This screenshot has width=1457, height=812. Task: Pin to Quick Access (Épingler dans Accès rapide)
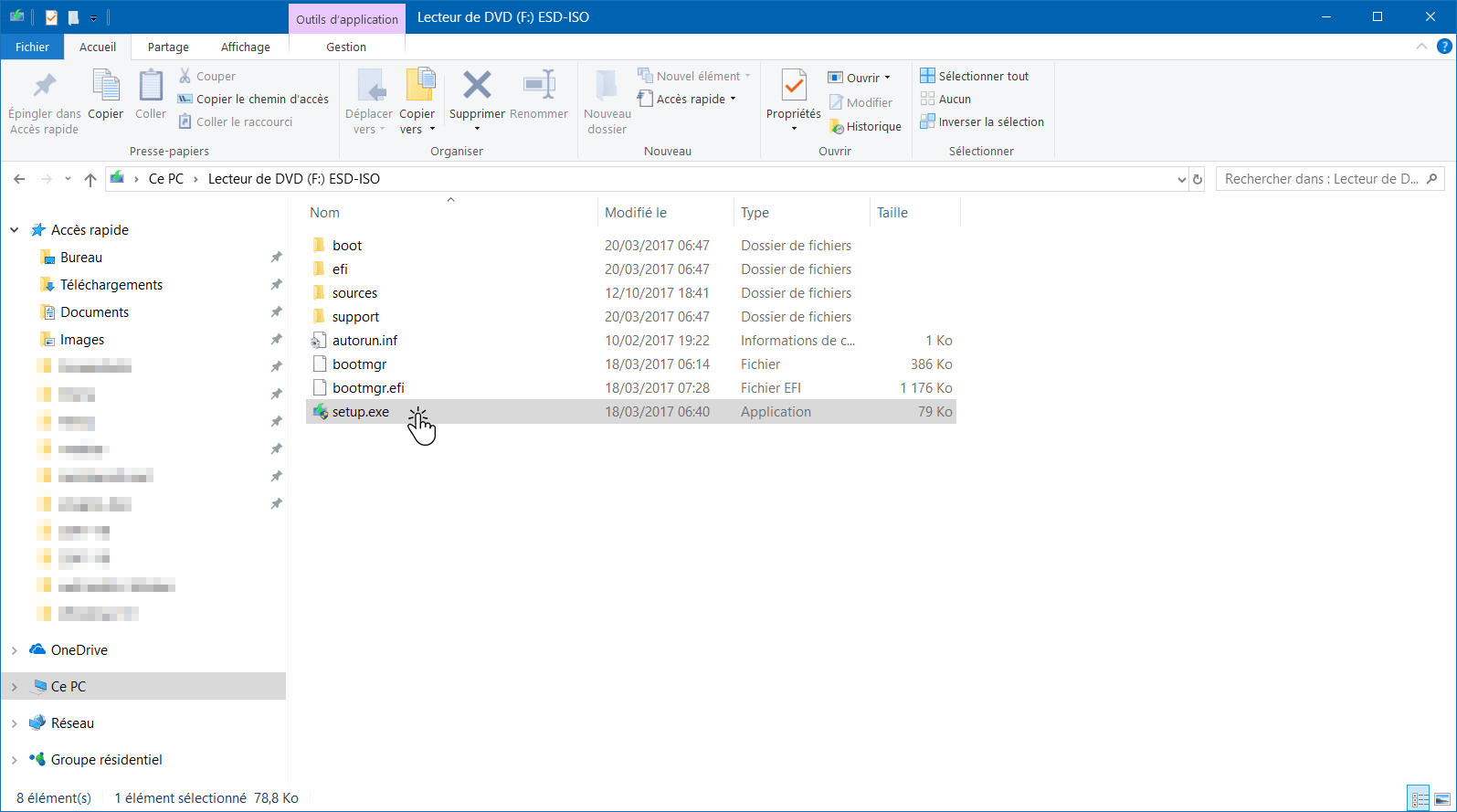(x=44, y=103)
